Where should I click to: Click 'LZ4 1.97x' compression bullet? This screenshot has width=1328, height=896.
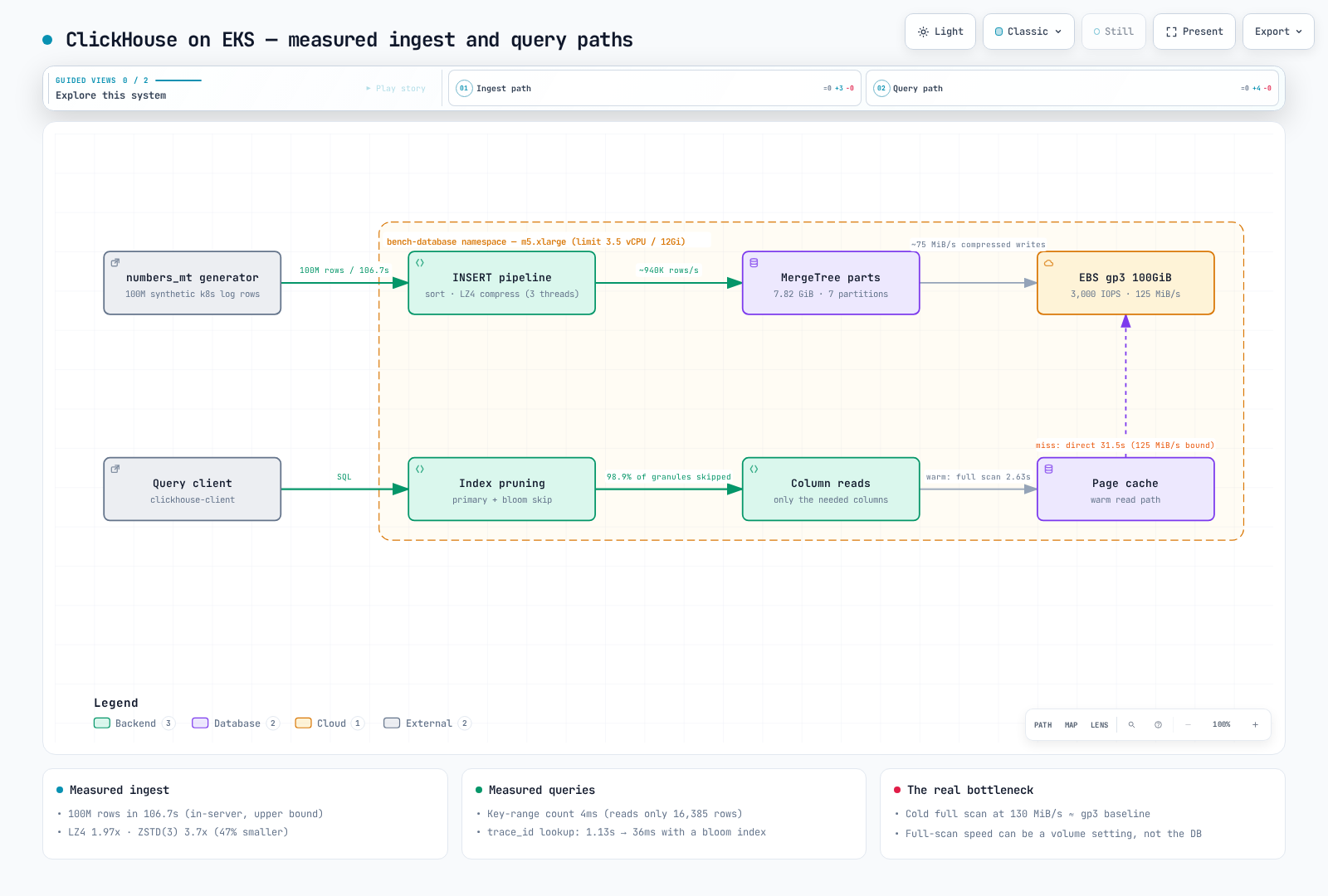click(178, 832)
